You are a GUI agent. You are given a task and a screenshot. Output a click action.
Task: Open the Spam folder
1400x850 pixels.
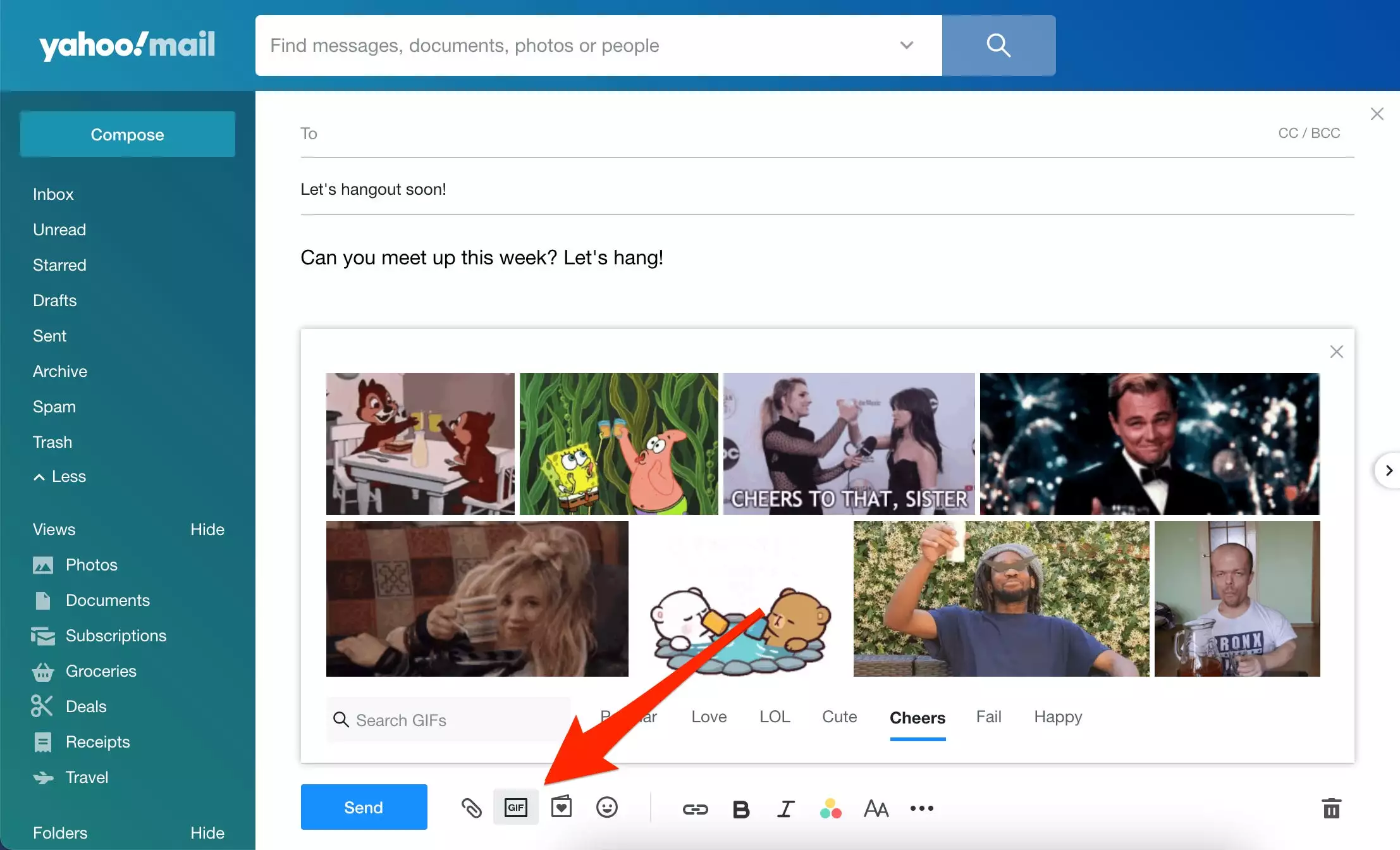54,407
